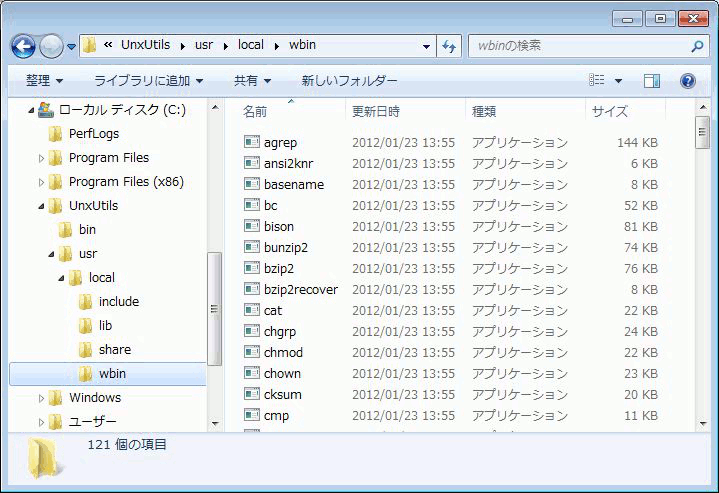Image resolution: width=719 pixels, height=493 pixels.
Task: Open the 整理 organize menu
Action: (x=44, y=81)
